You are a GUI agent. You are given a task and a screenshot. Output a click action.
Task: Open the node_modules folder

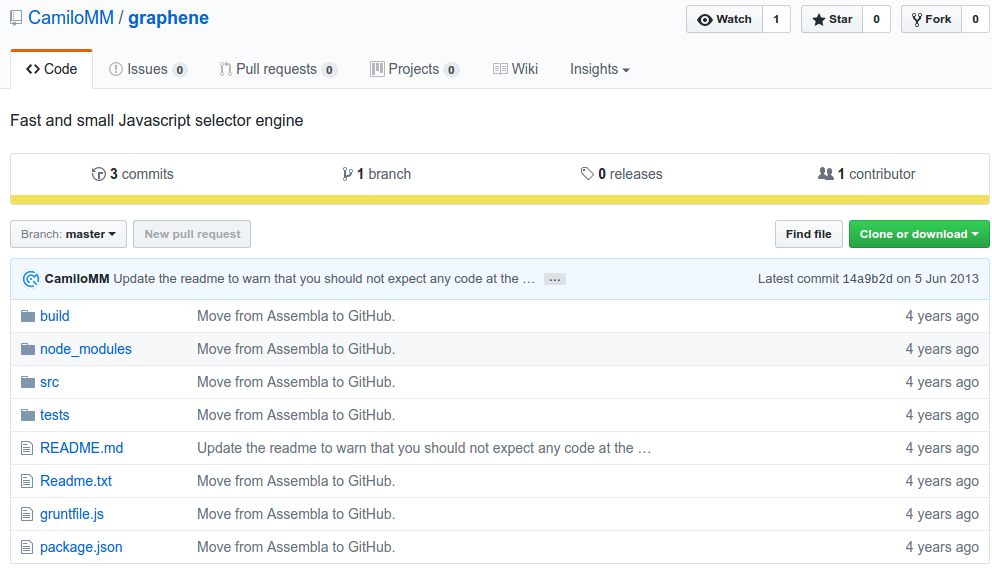click(x=86, y=349)
